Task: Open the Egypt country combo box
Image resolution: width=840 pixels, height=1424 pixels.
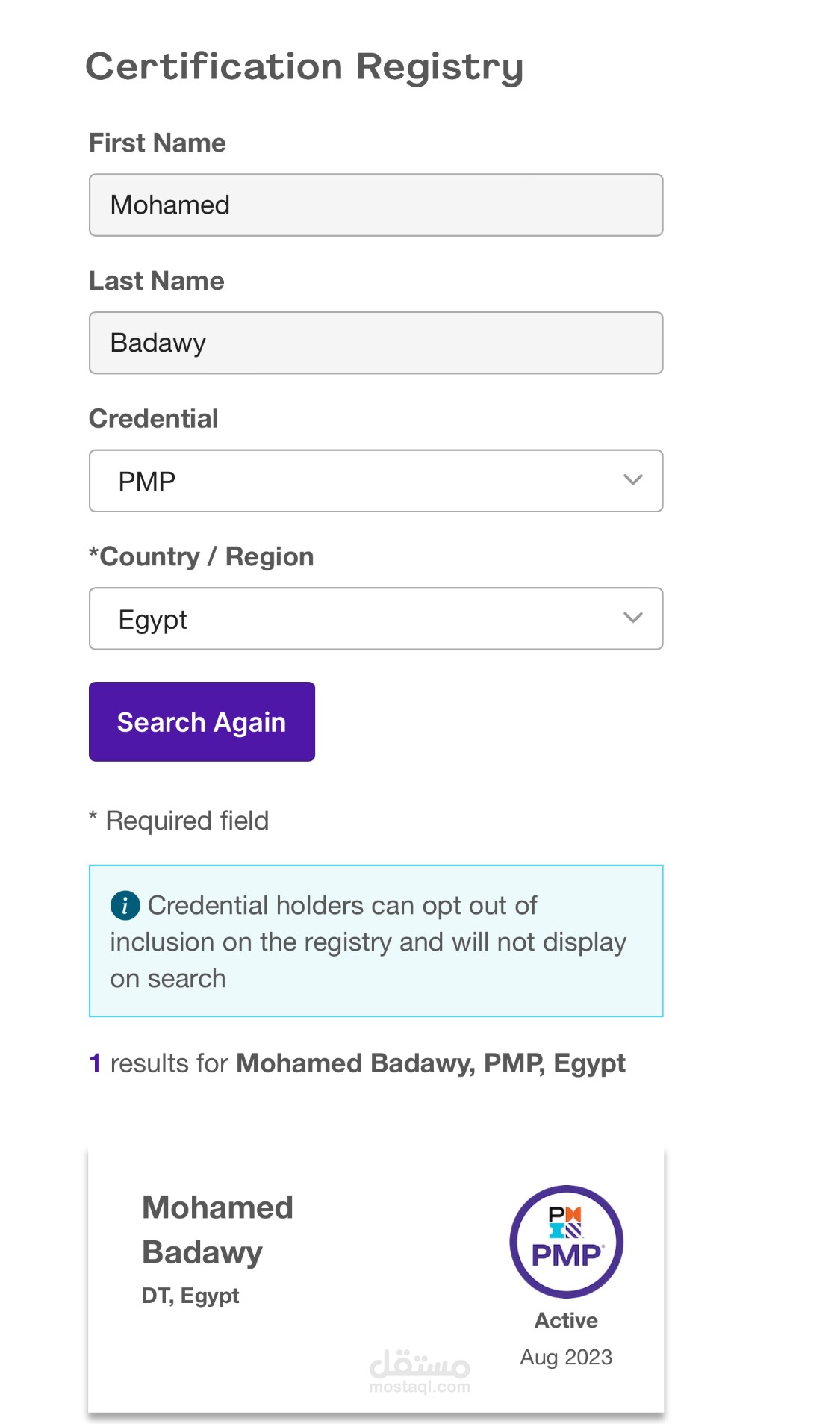Action: click(376, 618)
